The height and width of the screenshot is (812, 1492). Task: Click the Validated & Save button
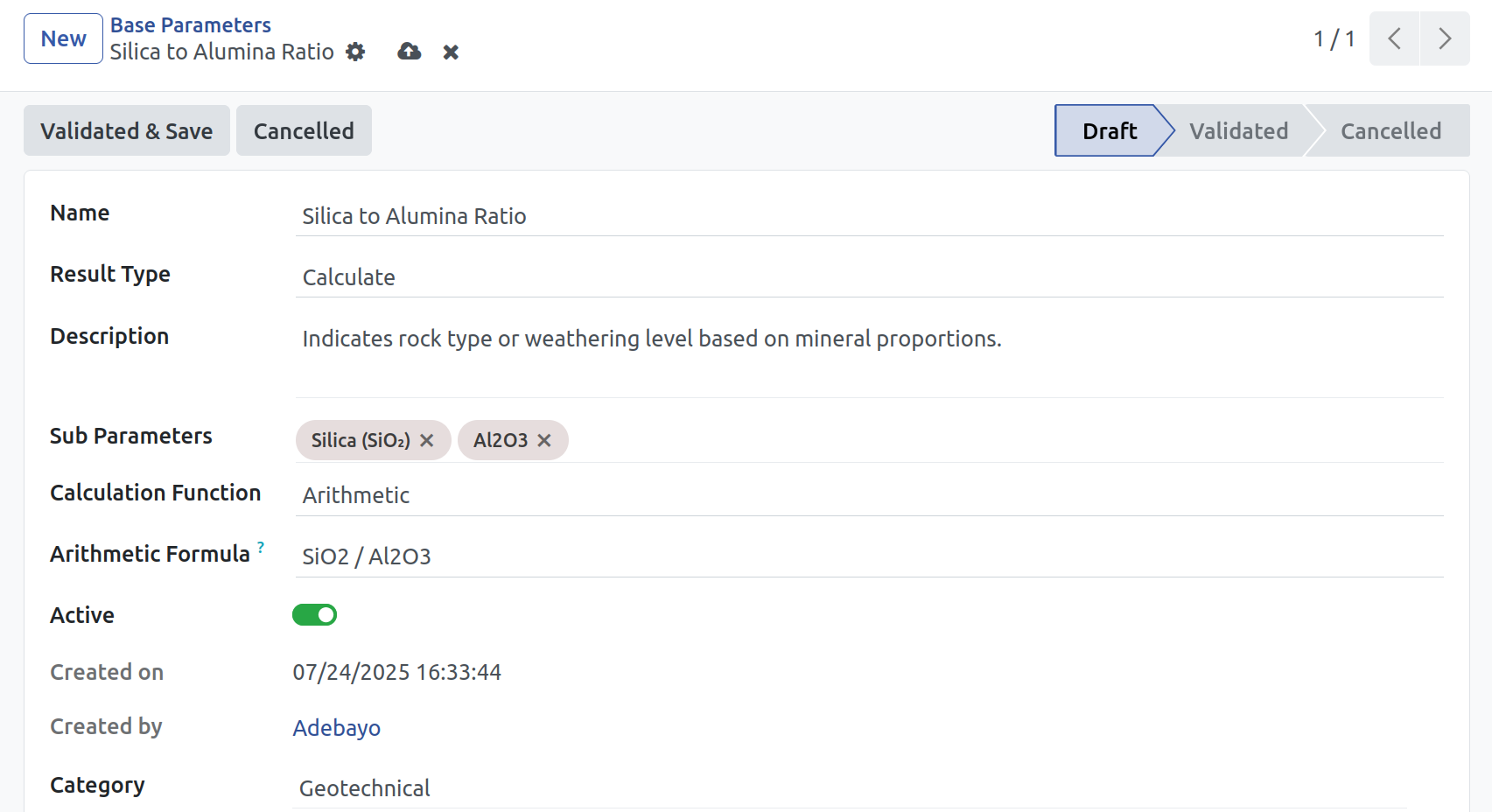point(127,130)
